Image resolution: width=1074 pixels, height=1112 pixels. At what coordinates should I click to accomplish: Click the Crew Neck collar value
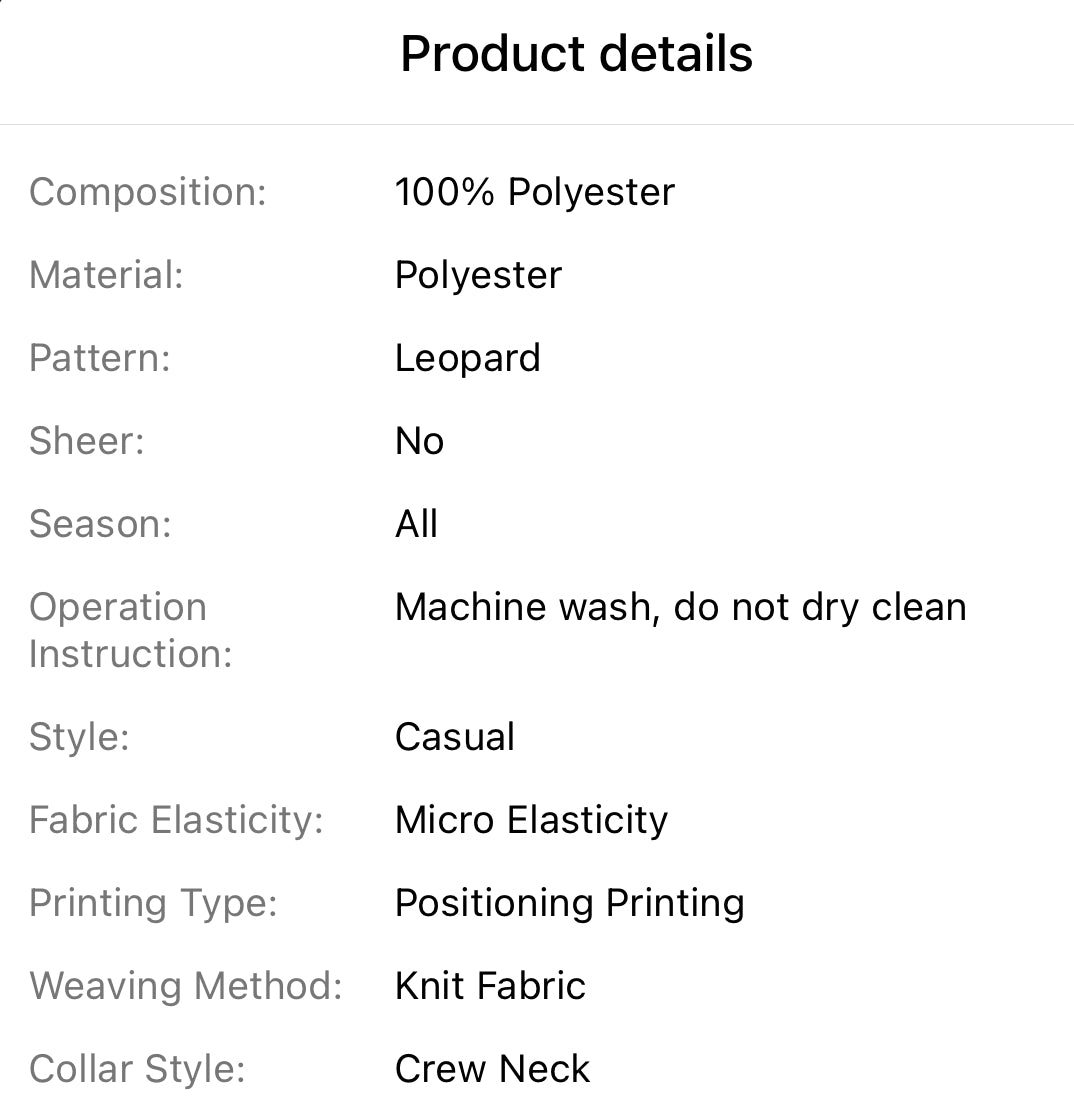[x=492, y=1069]
